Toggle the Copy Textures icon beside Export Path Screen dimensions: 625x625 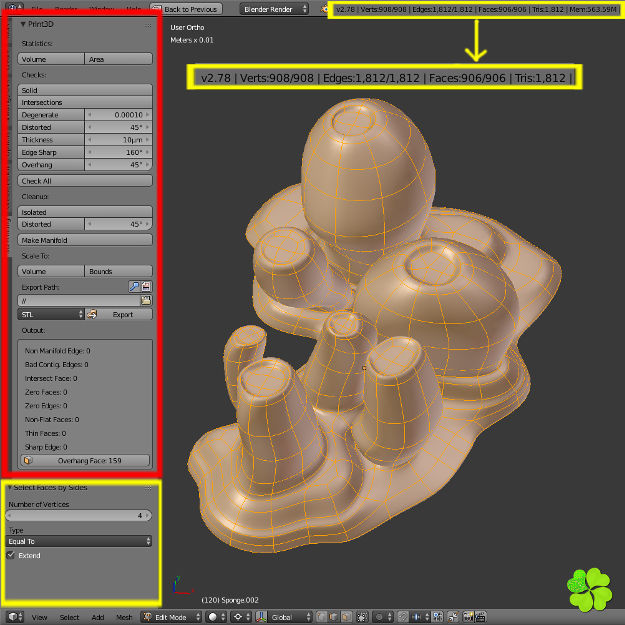click(146, 286)
